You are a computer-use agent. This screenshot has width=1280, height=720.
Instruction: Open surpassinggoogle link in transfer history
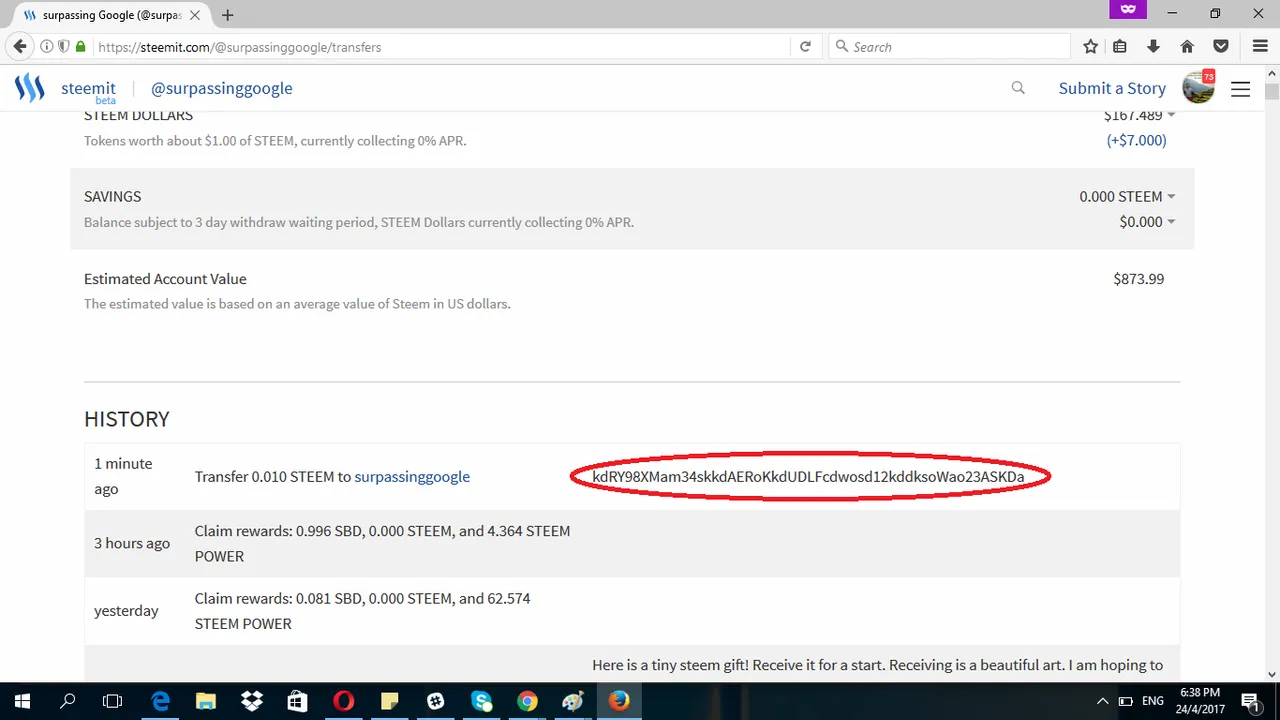412,476
